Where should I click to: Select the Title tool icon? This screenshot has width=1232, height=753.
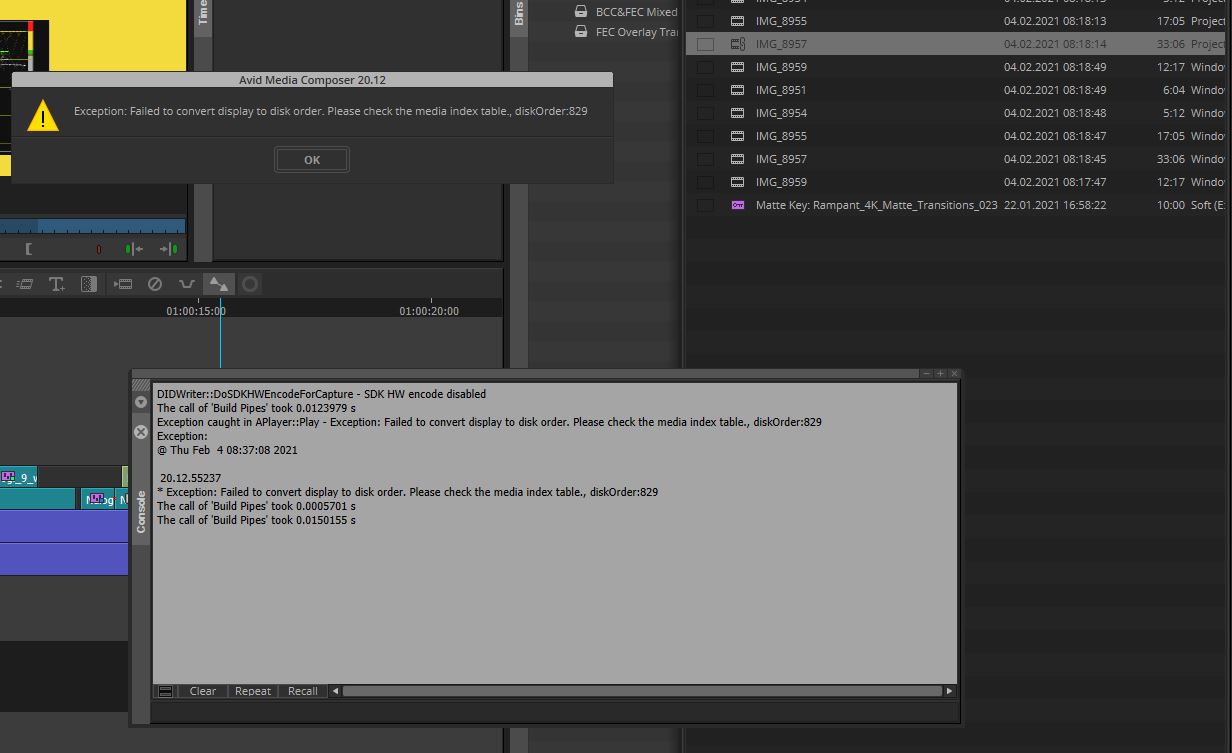click(x=57, y=284)
